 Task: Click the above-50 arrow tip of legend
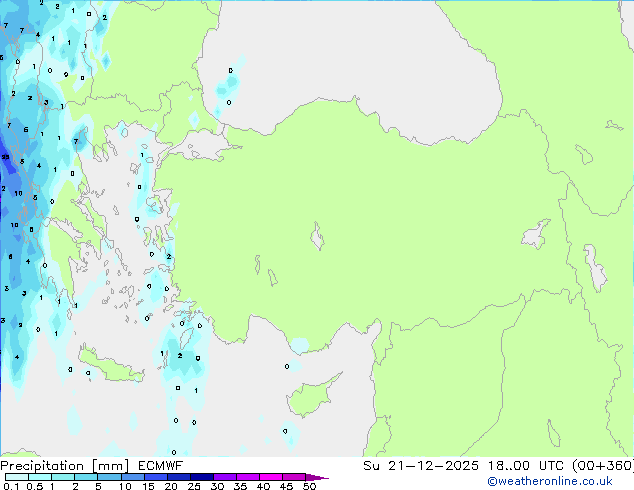(x=317, y=477)
